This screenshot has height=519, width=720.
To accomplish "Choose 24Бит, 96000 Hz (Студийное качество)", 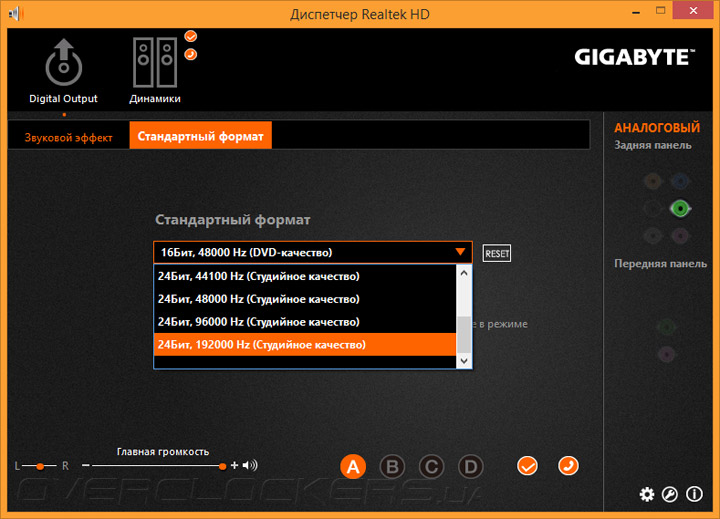I will [x=305, y=322].
